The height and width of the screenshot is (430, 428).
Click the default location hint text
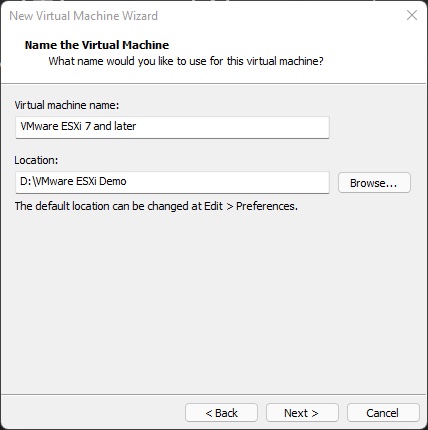[156, 206]
